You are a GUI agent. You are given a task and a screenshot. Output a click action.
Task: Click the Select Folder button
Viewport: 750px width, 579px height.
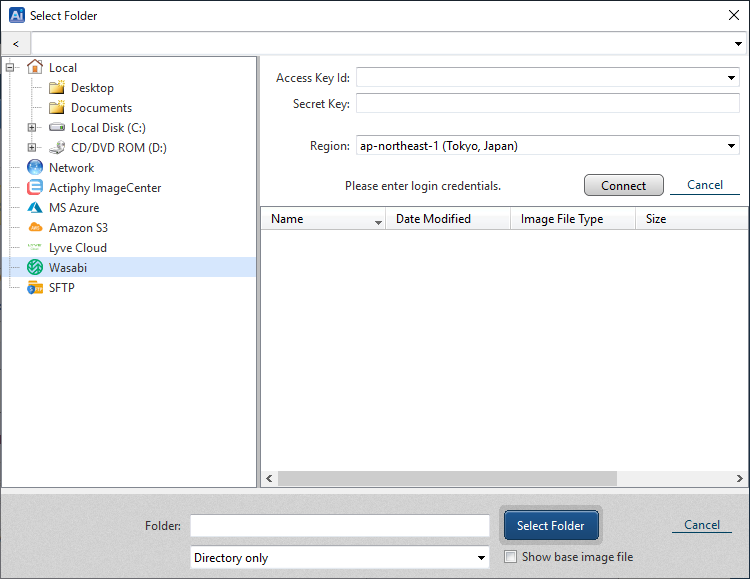pyautogui.click(x=551, y=525)
